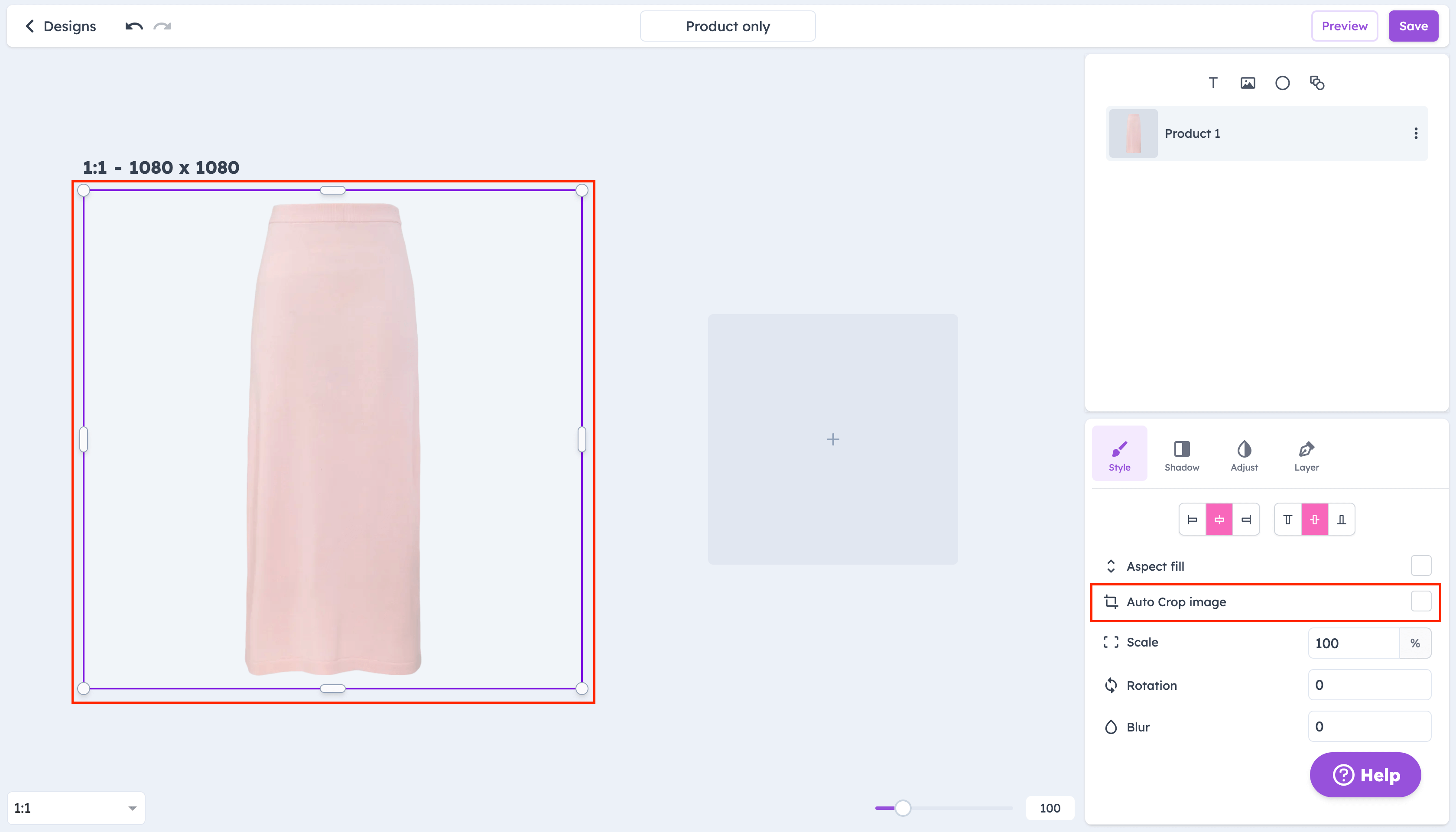Enable the Aspect fill checkbox
Image resolution: width=1456 pixels, height=832 pixels.
[1420, 565]
